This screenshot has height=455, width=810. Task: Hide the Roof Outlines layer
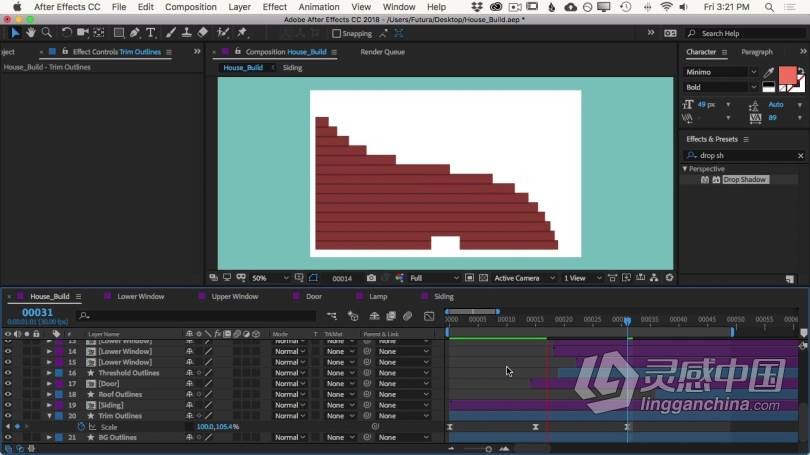8,394
